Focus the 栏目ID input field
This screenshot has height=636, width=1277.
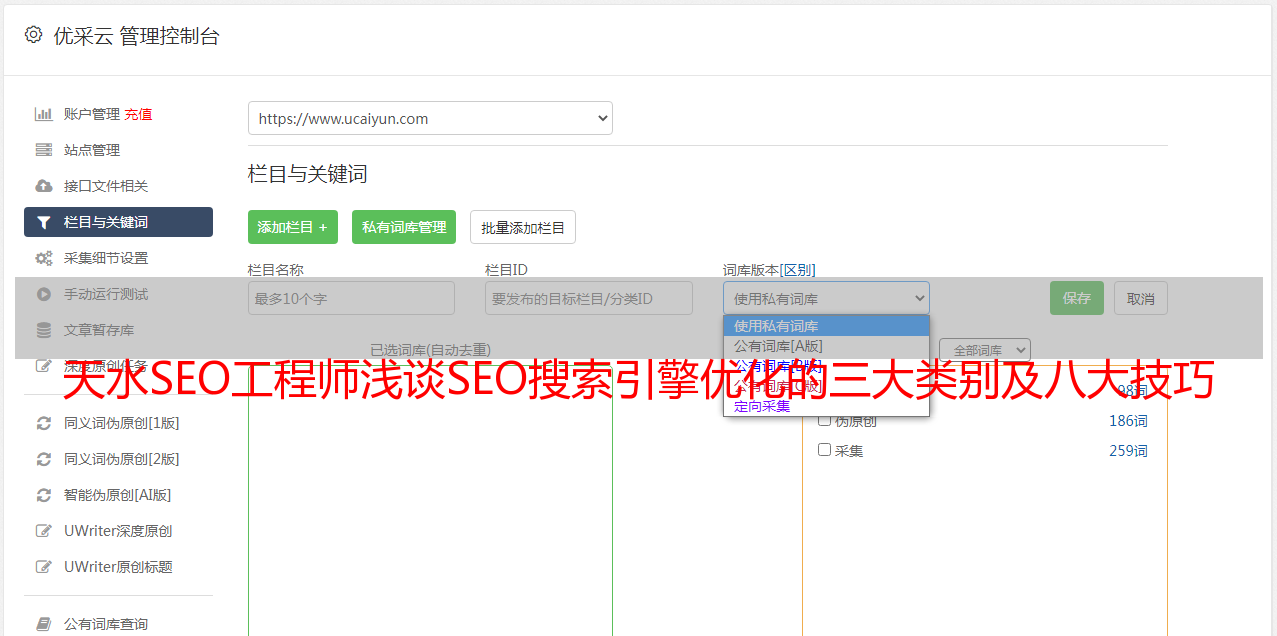tap(589, 298)
